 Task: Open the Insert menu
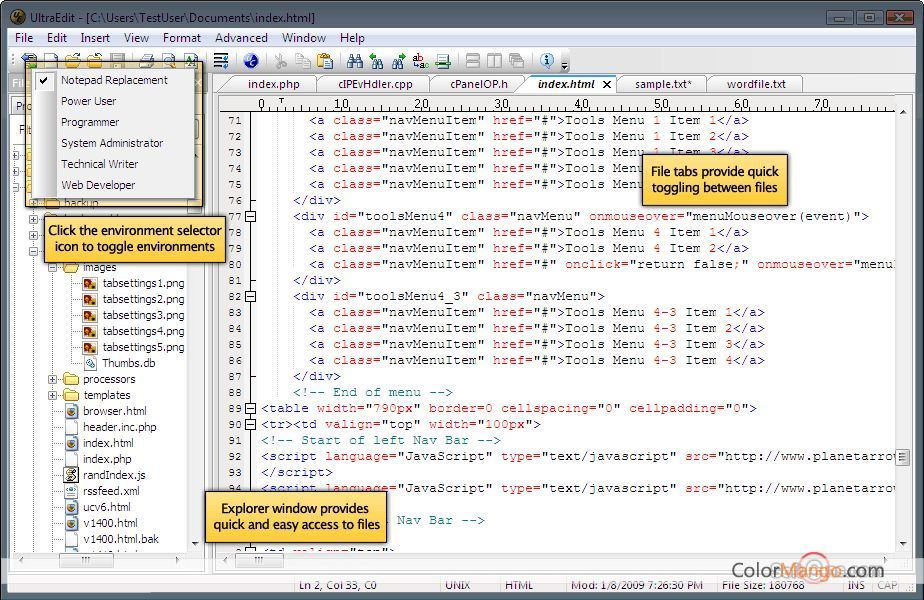(95, 38)
